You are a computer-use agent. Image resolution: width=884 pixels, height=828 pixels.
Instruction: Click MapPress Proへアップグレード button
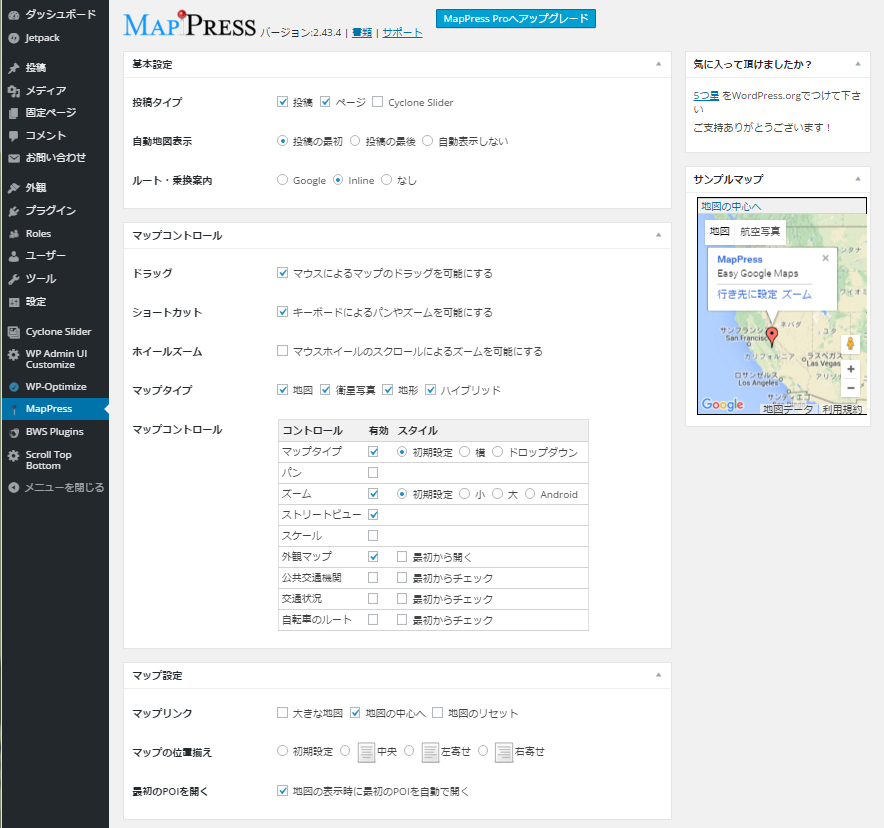coord(516,18)
